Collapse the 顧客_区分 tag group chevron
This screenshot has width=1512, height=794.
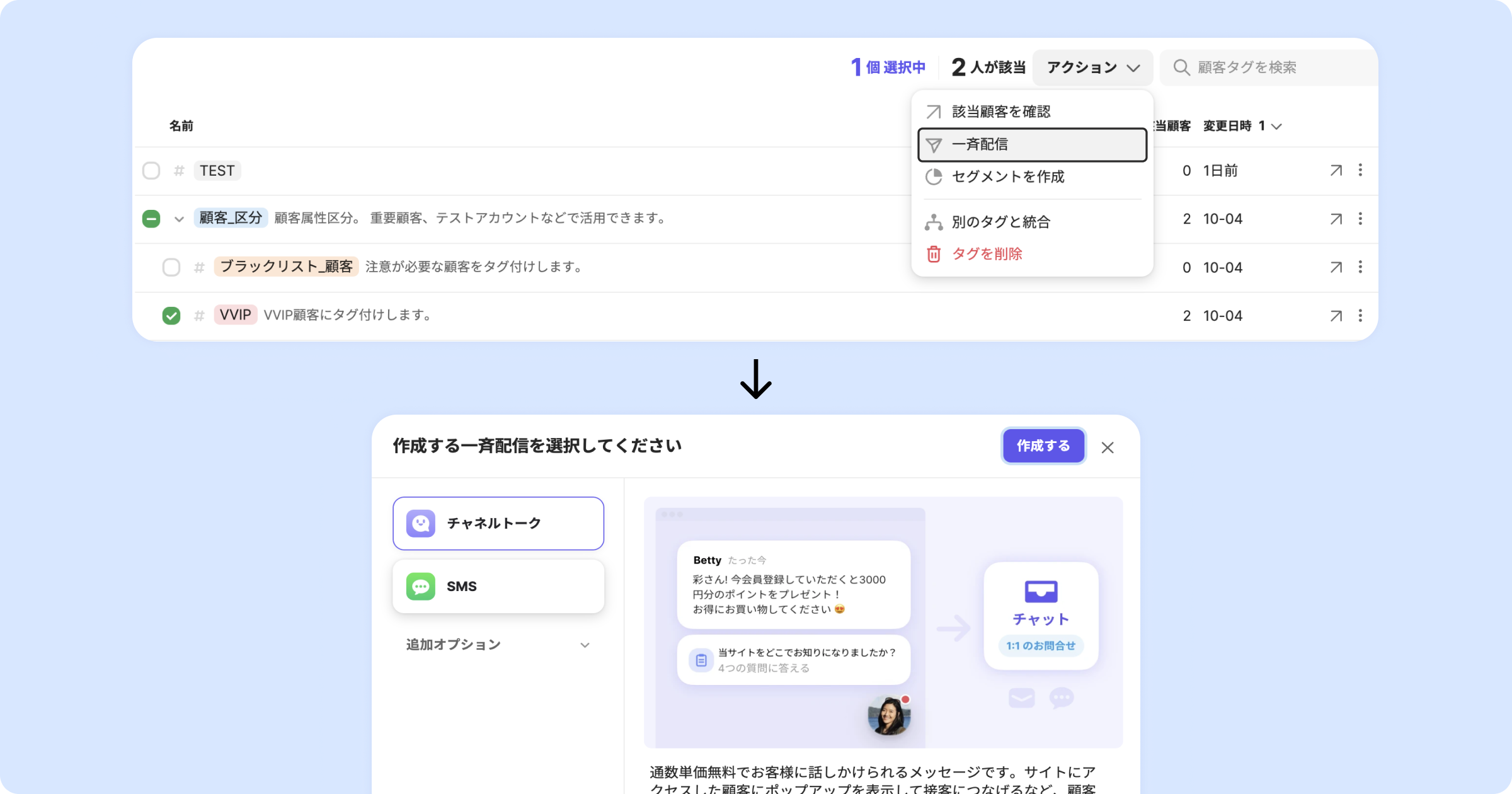point(179,219)
